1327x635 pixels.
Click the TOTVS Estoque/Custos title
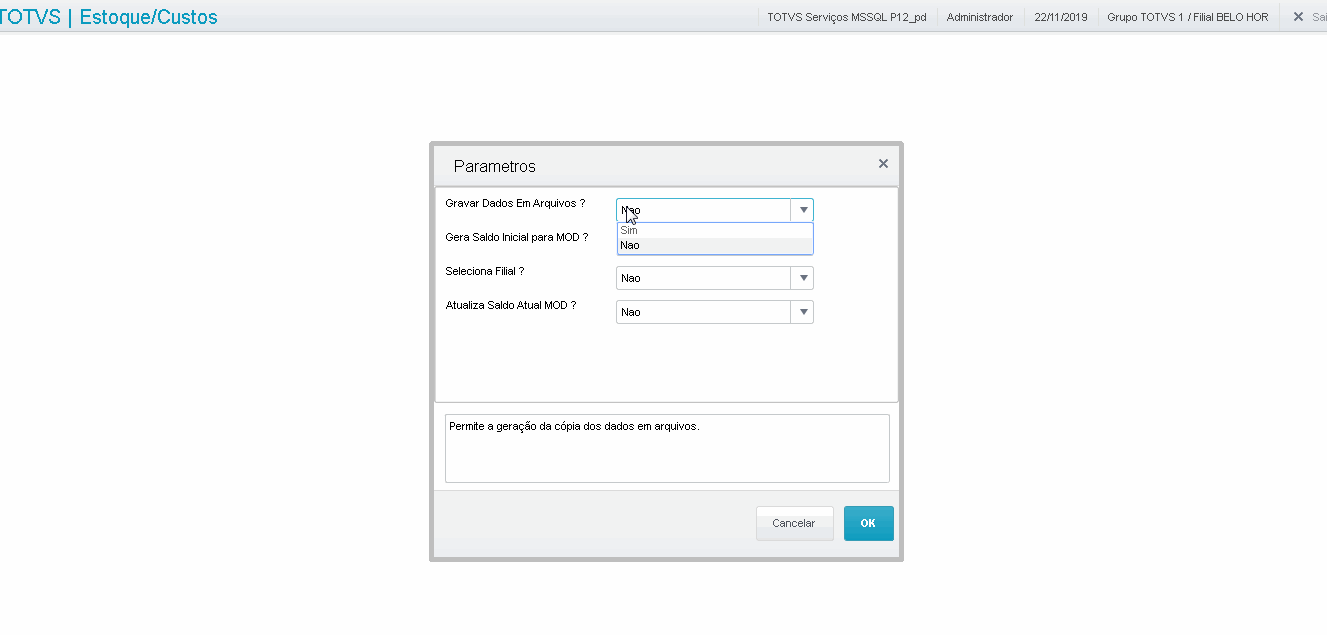(109, 17)
